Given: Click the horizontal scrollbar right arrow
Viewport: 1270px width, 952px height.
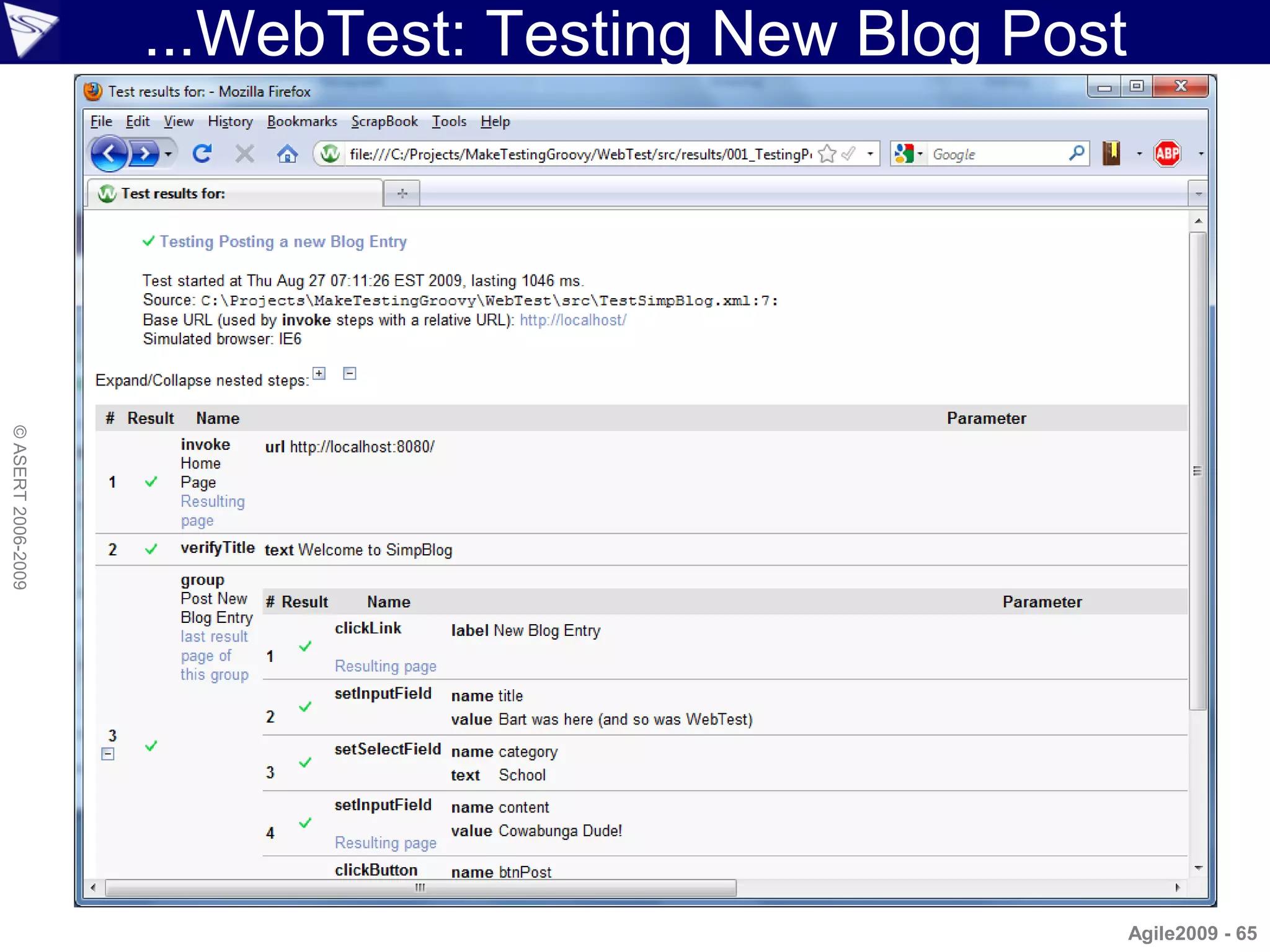Looking at the screenshot, I should 1178,888.
